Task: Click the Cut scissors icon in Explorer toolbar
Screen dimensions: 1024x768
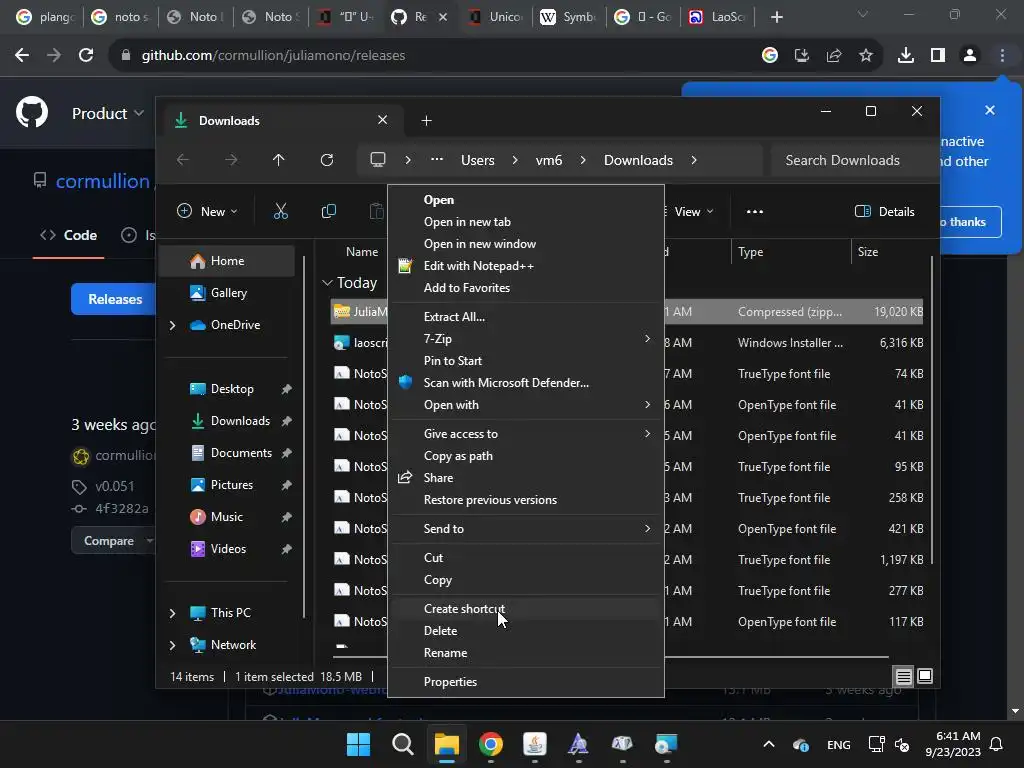Action: coord(280,211)
